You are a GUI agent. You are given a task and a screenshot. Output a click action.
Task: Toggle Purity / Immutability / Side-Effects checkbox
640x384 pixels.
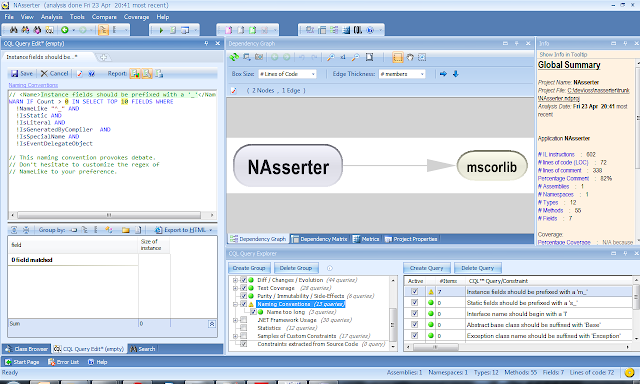244,296
